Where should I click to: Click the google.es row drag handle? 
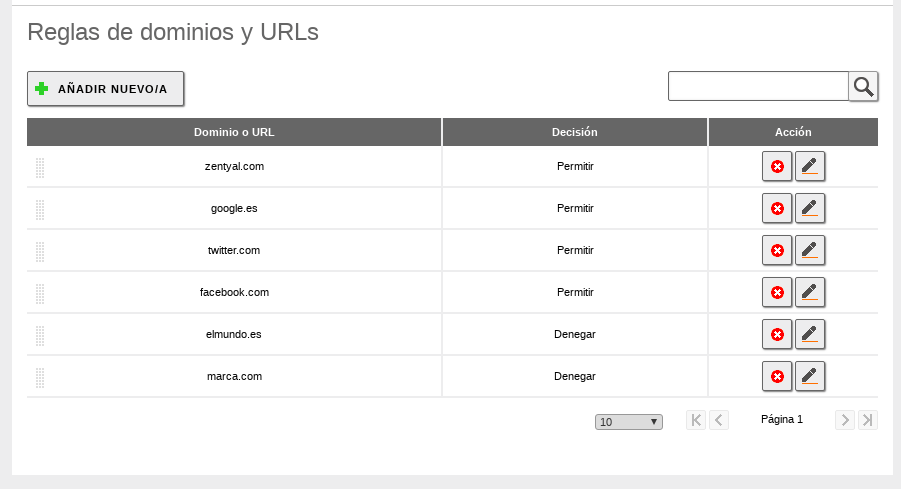[x=40, y=210]
